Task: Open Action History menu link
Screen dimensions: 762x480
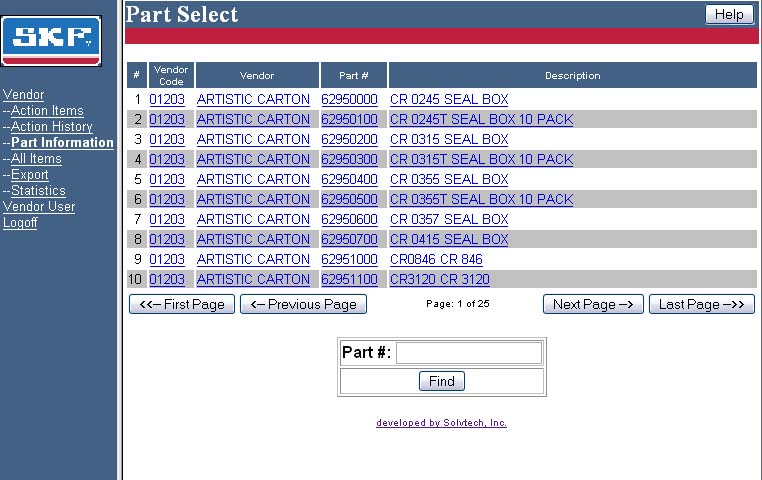Action: (52, 127)
